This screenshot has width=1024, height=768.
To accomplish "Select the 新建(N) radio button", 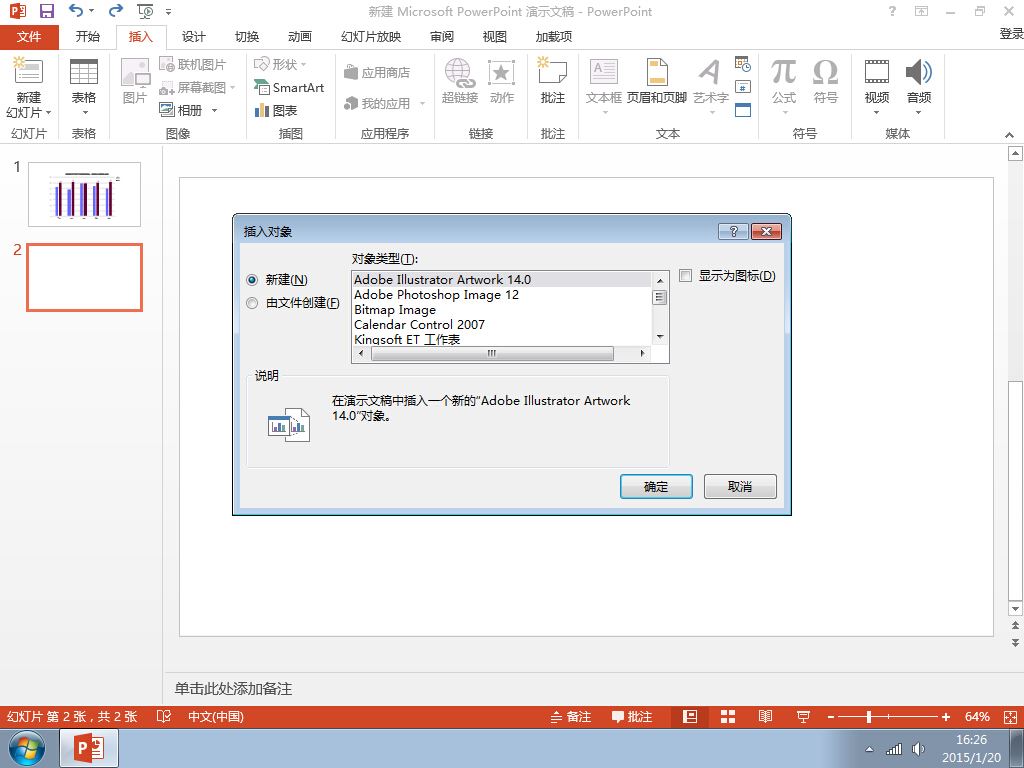I will (252, 280).
